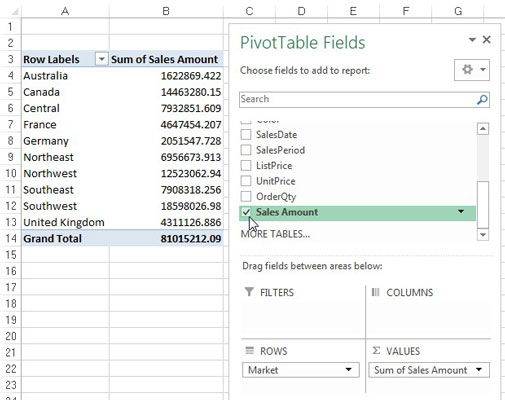Select the Northwest cell
Screen dimensions: 505x400
tap(65, 173)
